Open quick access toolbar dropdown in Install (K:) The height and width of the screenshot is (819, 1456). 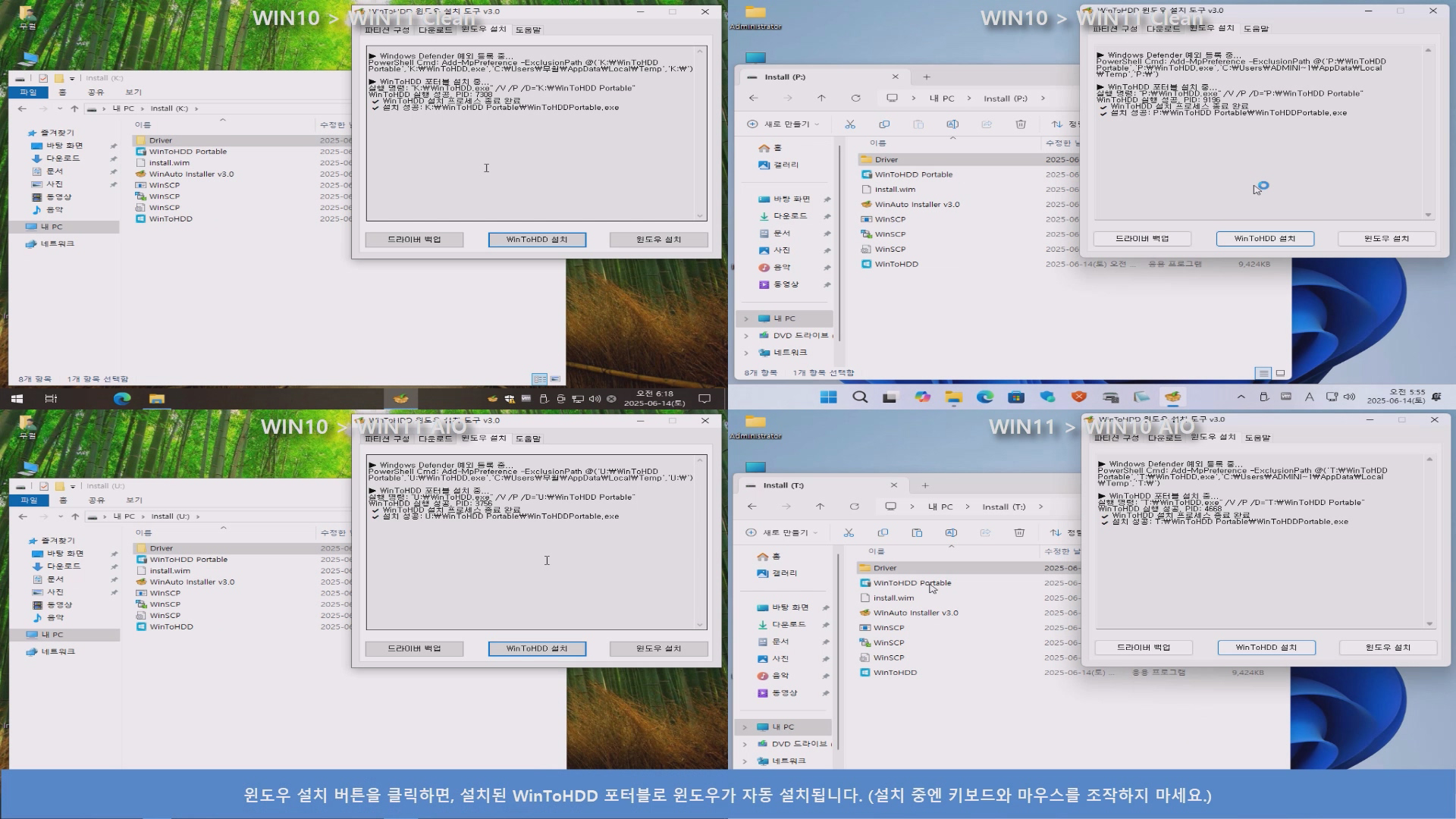[72, 78]
